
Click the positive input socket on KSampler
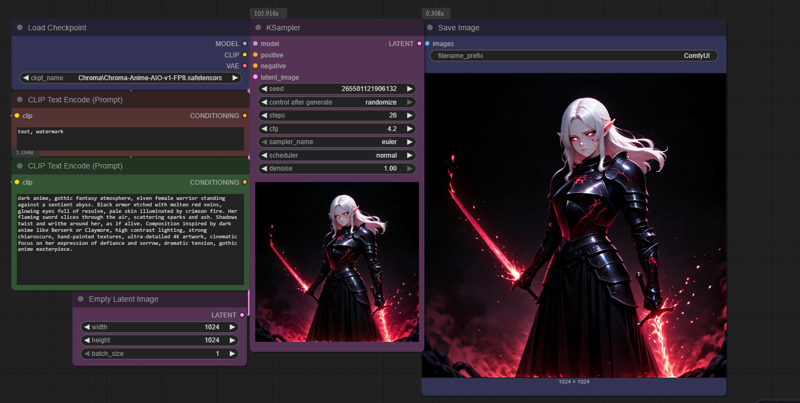click(256, 55)
